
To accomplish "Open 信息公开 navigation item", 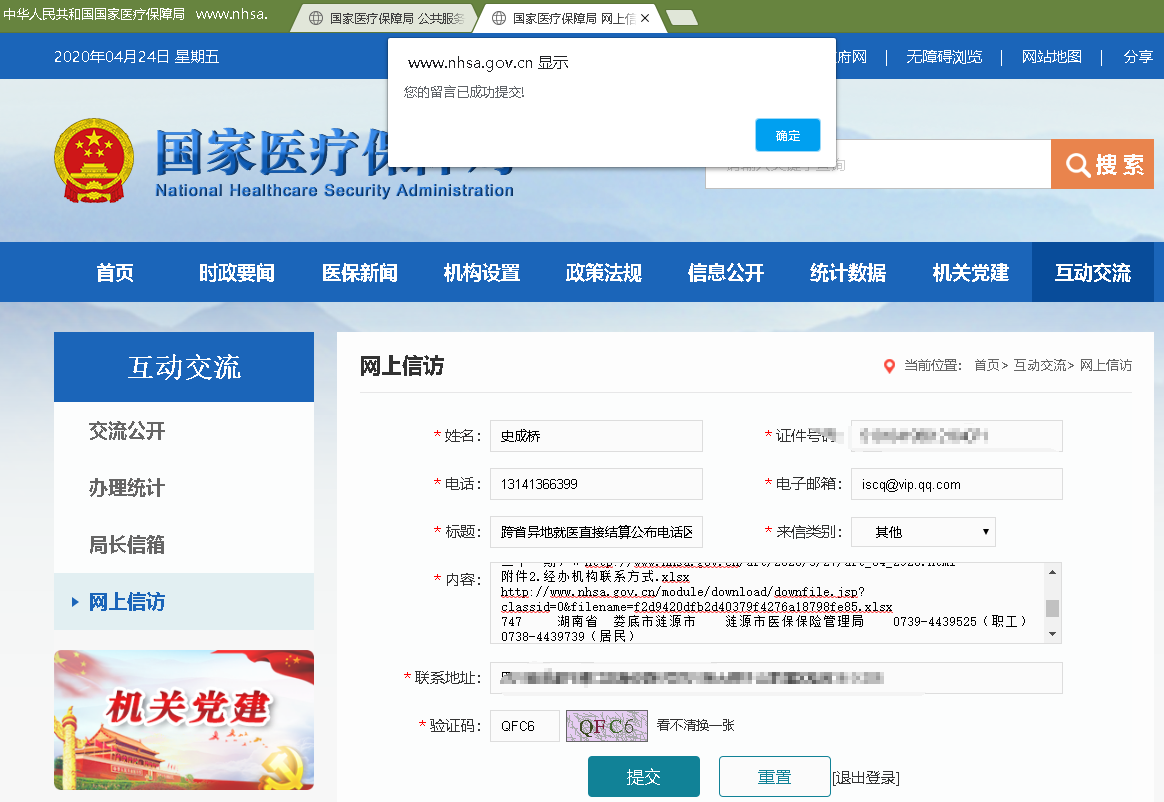I will 726,273.
